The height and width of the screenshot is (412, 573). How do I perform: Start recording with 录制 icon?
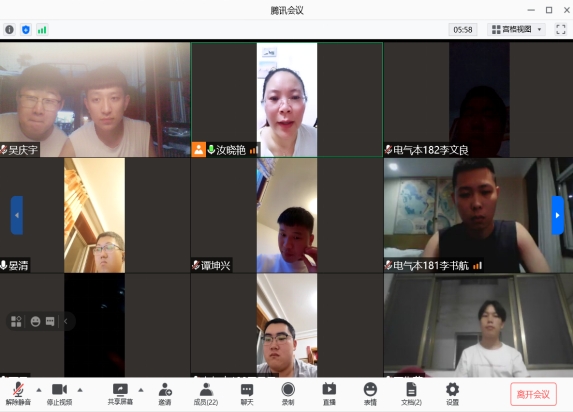click(x=288, y=394)
